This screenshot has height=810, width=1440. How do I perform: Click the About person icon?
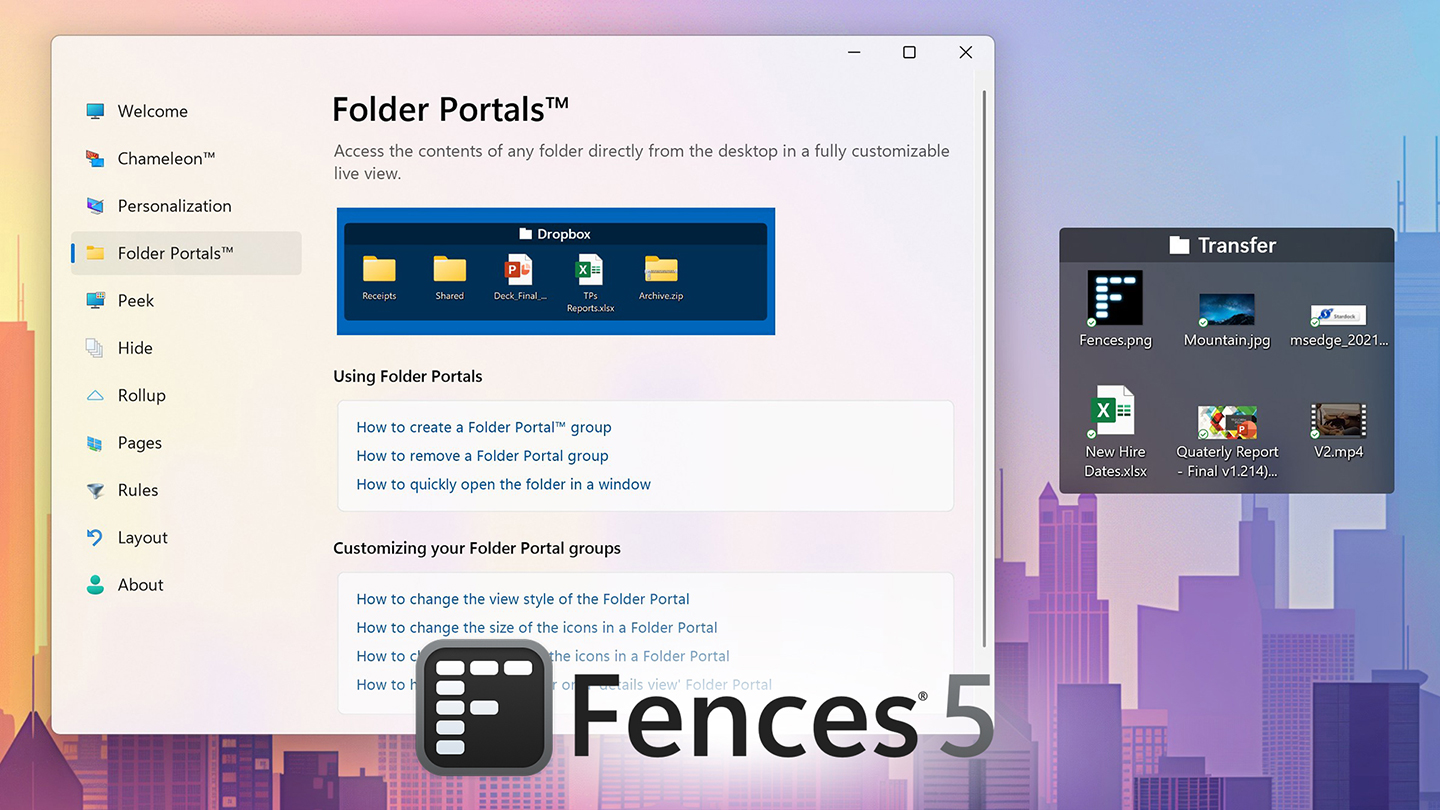96,584
